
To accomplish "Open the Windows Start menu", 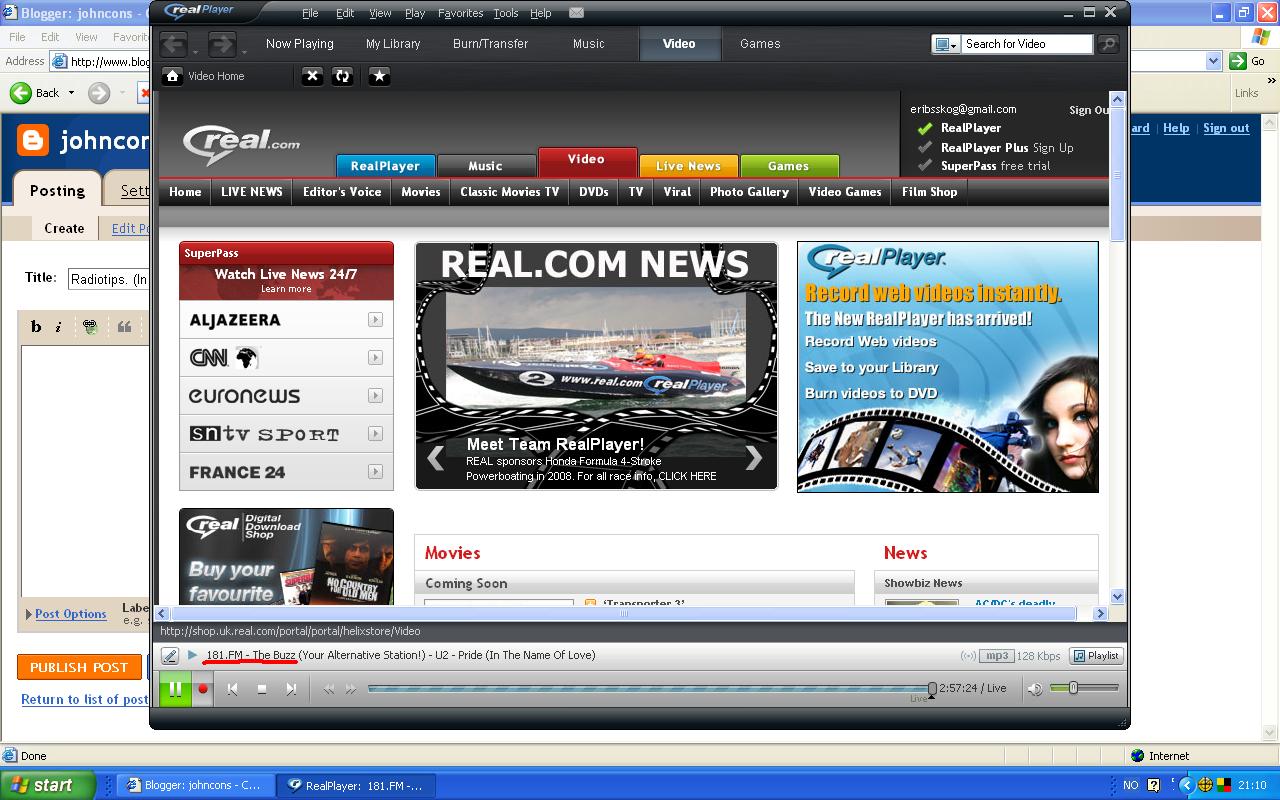I will tap(48, 785).
